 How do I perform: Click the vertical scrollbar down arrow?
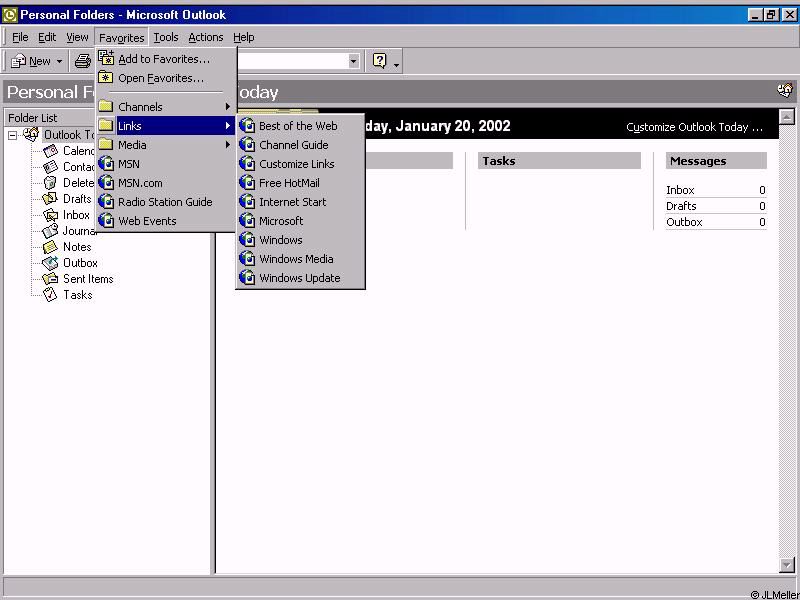coord(786,565)
